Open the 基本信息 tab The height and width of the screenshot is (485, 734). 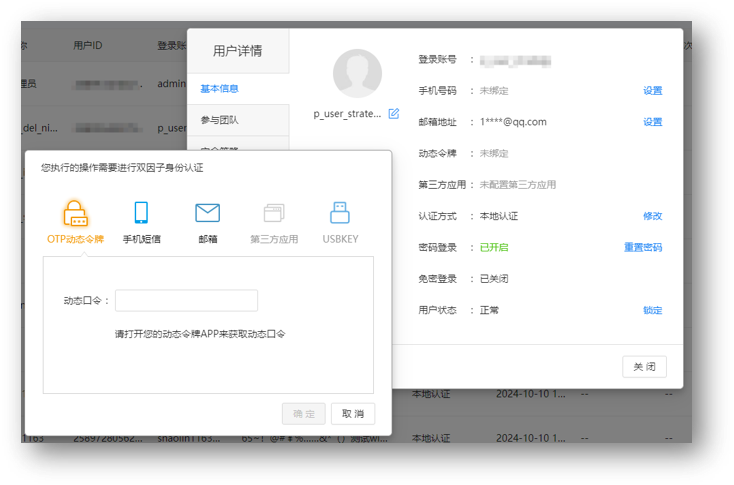click(220, 89)
